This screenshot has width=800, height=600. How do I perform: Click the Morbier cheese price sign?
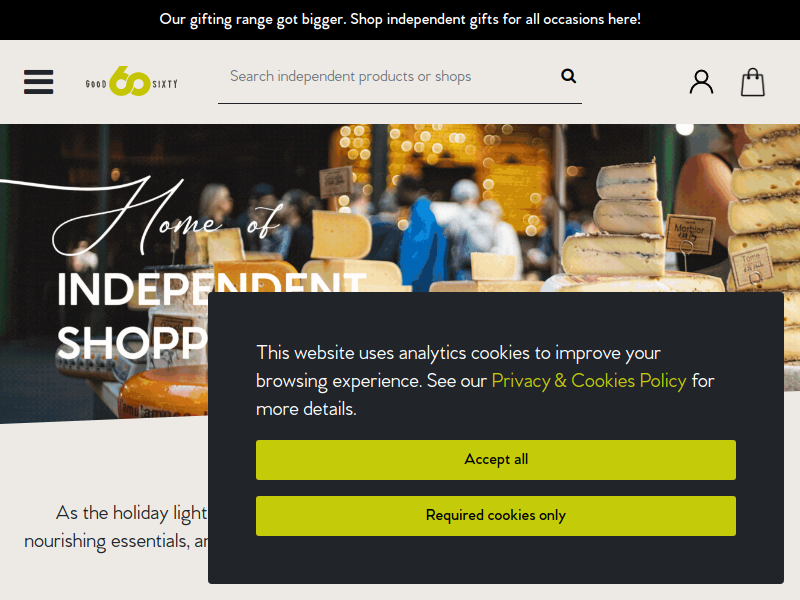(689, 235)
